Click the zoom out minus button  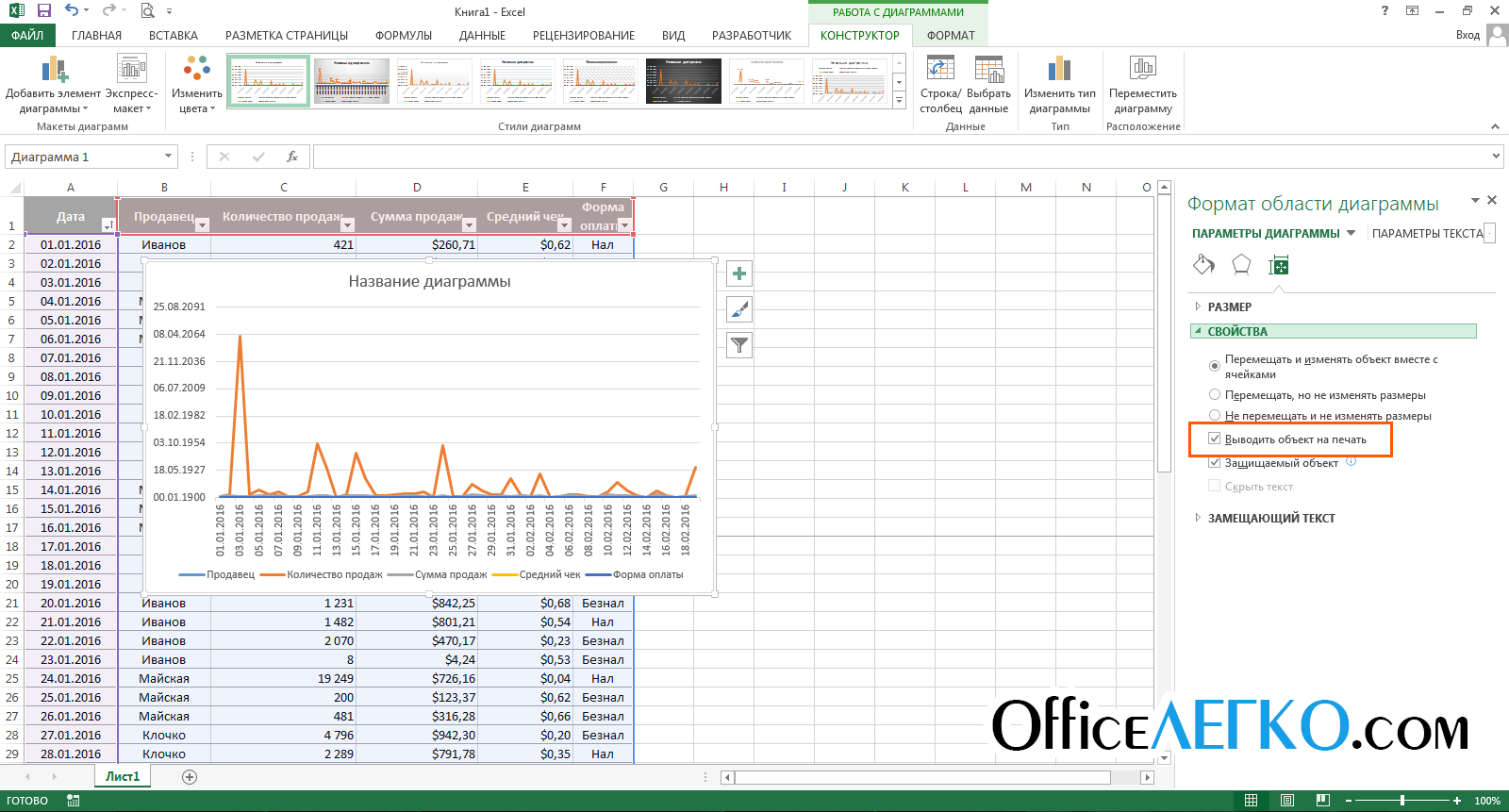coord(1349,801)
